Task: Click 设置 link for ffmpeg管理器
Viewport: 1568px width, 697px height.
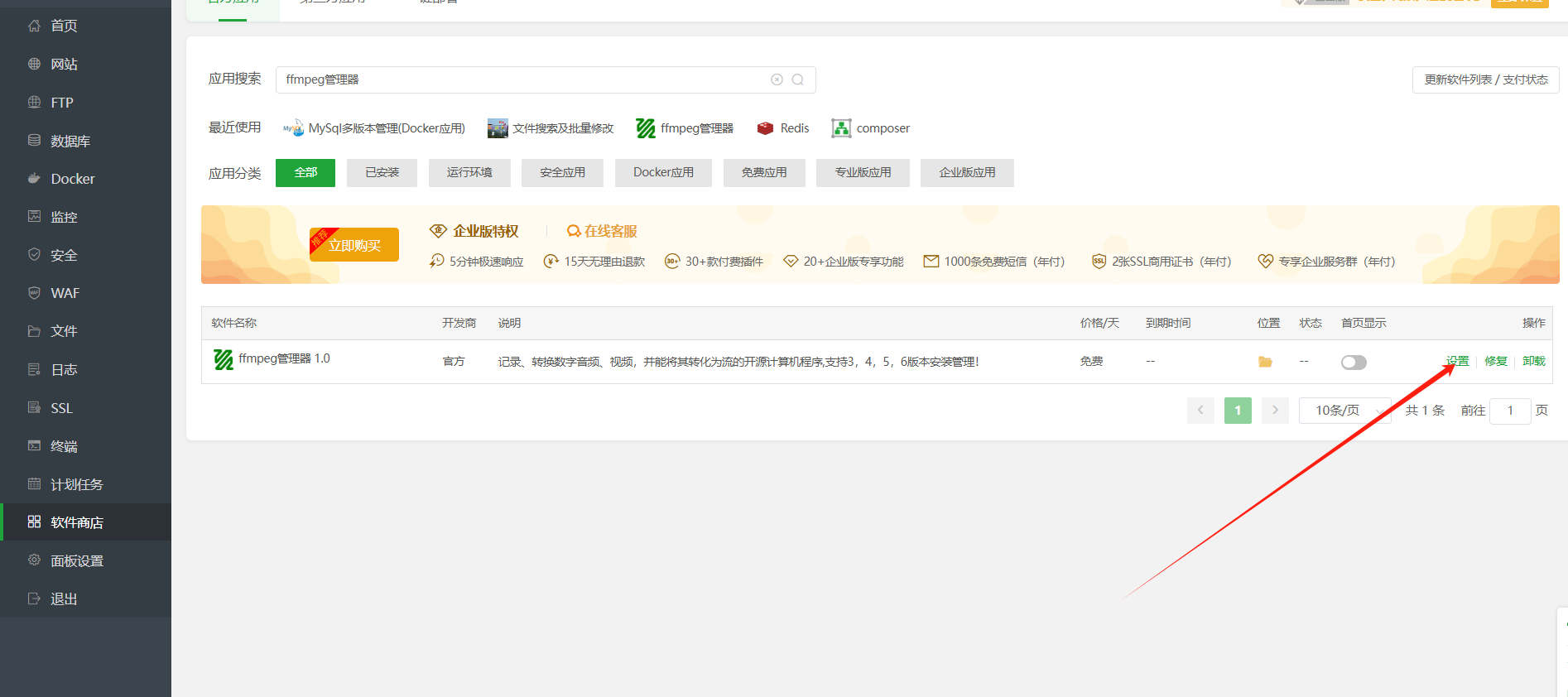Action: click(x=1457, y=362)
